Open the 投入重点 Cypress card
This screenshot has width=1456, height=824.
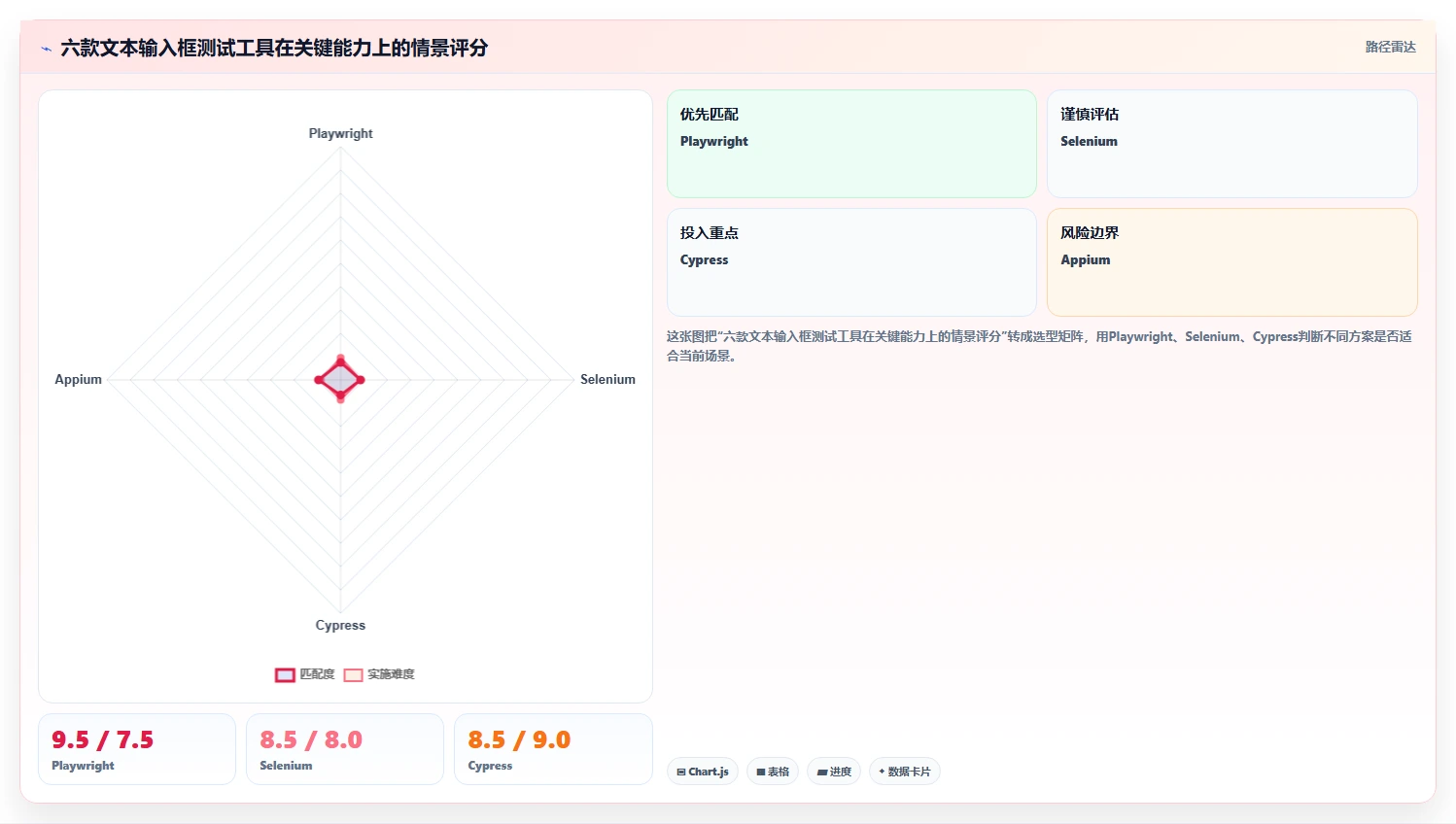(x=851, y=262)
